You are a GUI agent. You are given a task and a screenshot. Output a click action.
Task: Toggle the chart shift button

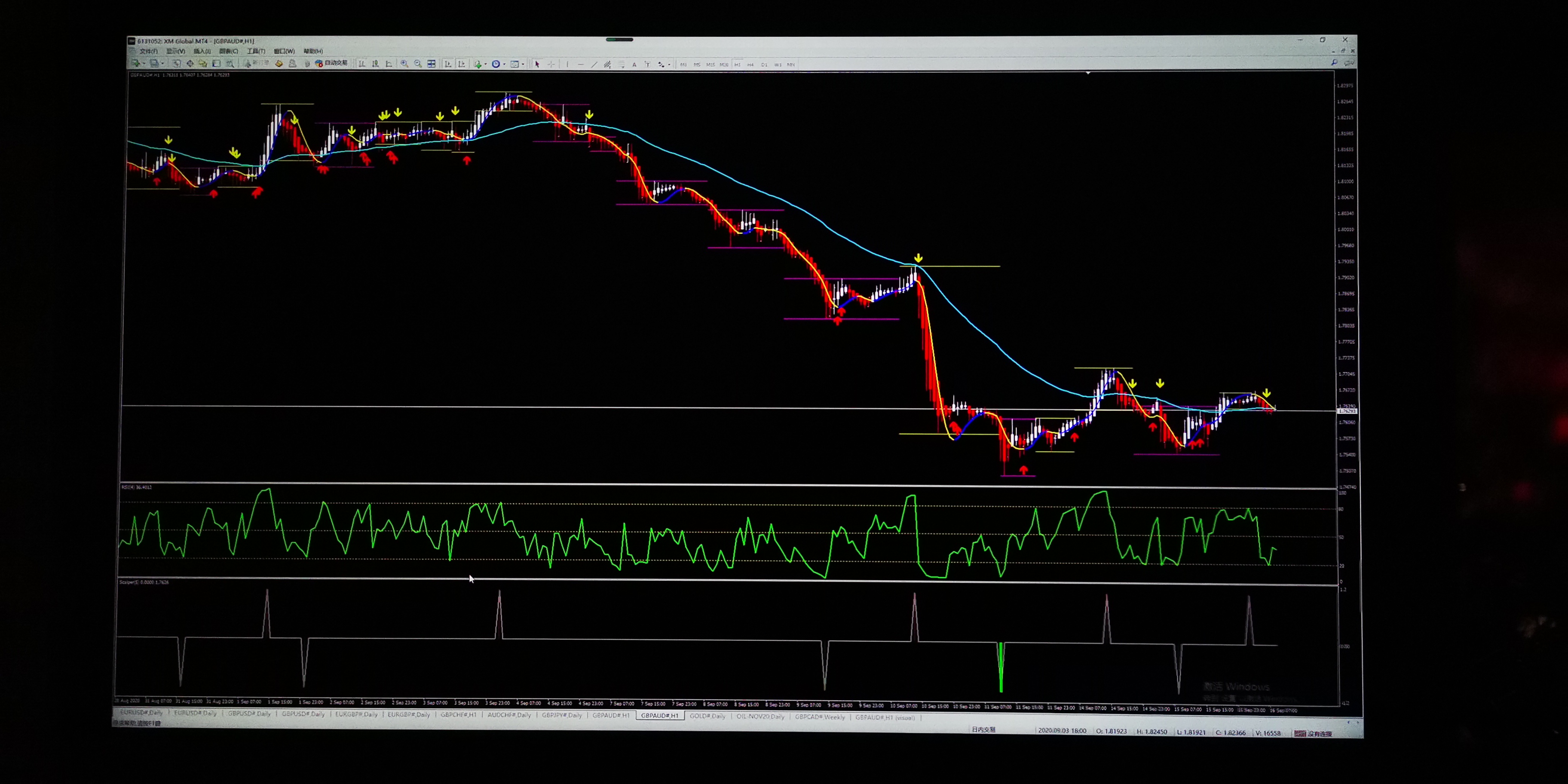point(461,64)
